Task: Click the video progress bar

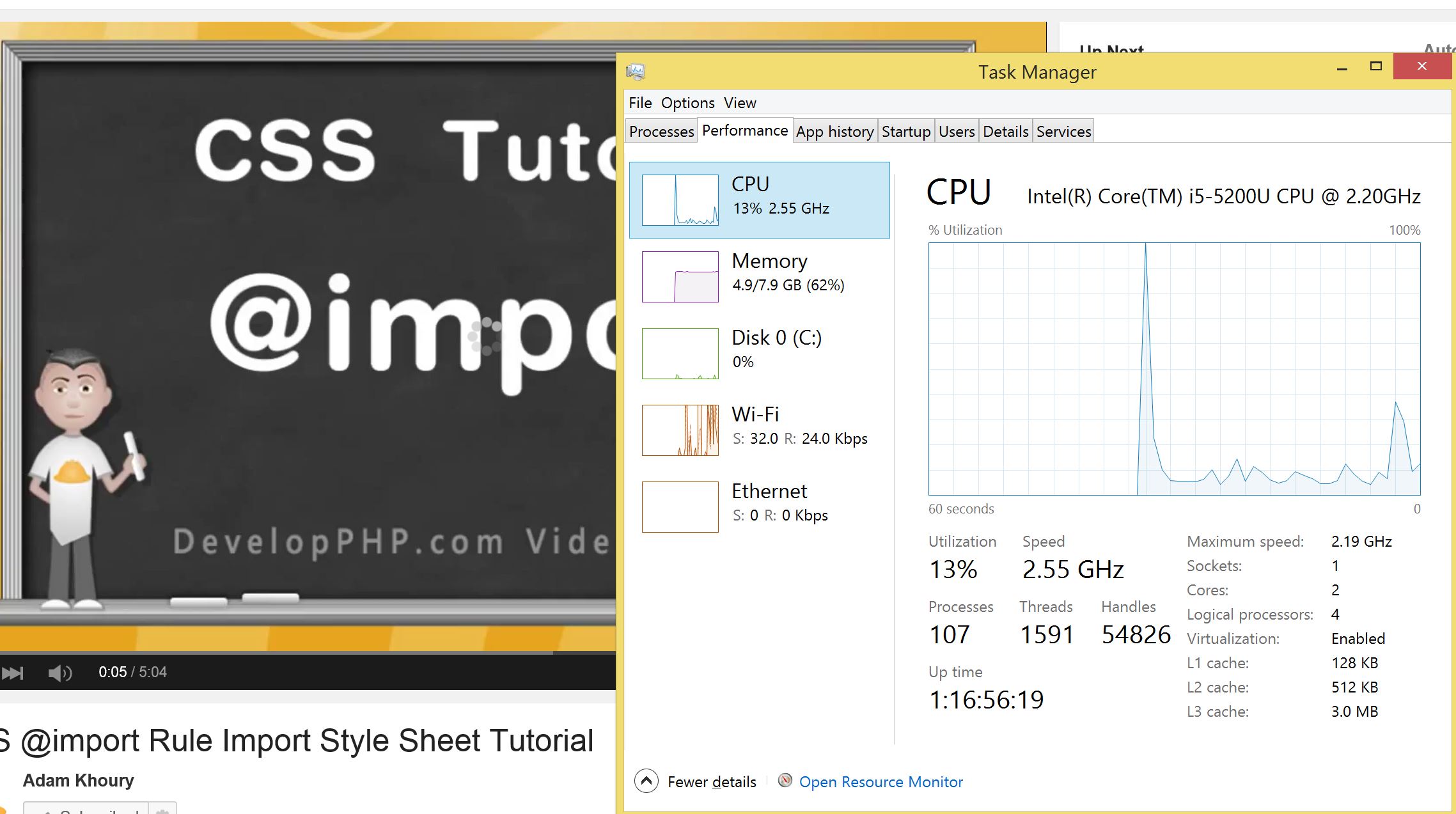Action: [x=308, y=653]
